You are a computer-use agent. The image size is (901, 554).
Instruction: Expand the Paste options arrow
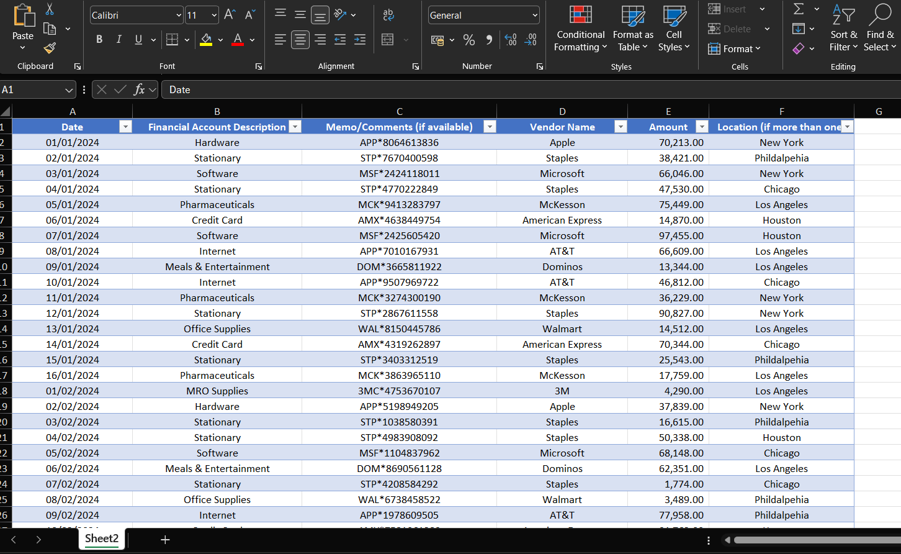(x=23, y=48)
